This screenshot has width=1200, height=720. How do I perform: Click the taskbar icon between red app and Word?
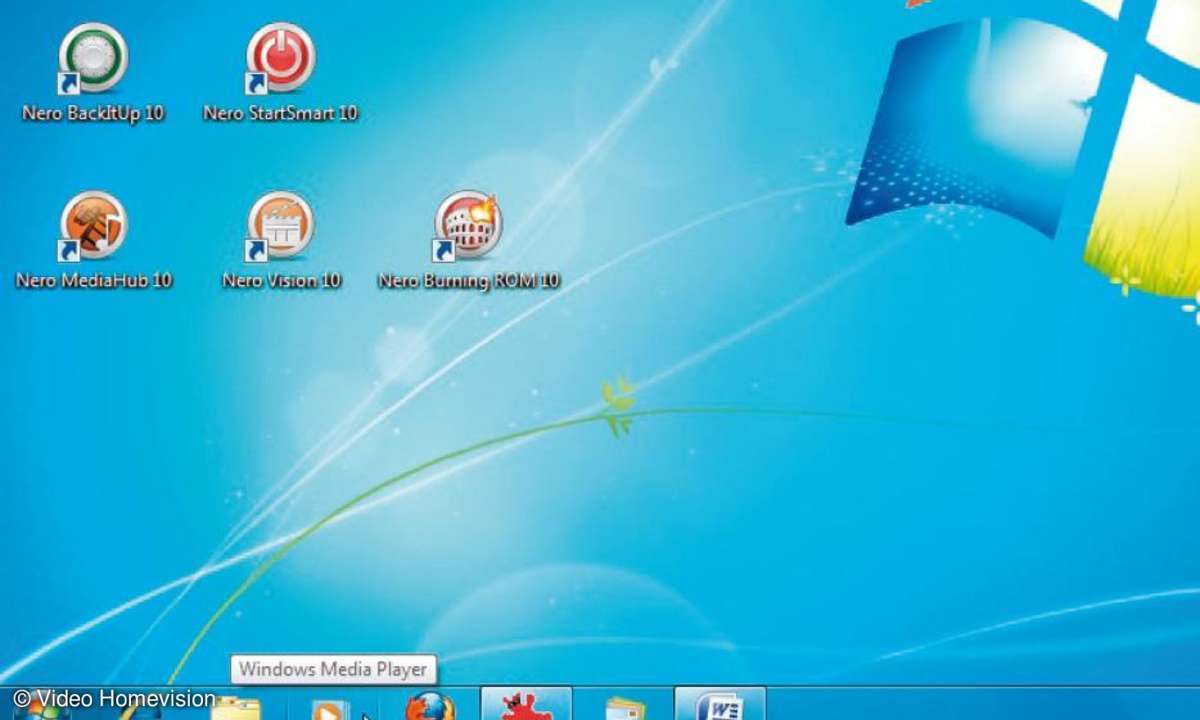click(624, 706)
